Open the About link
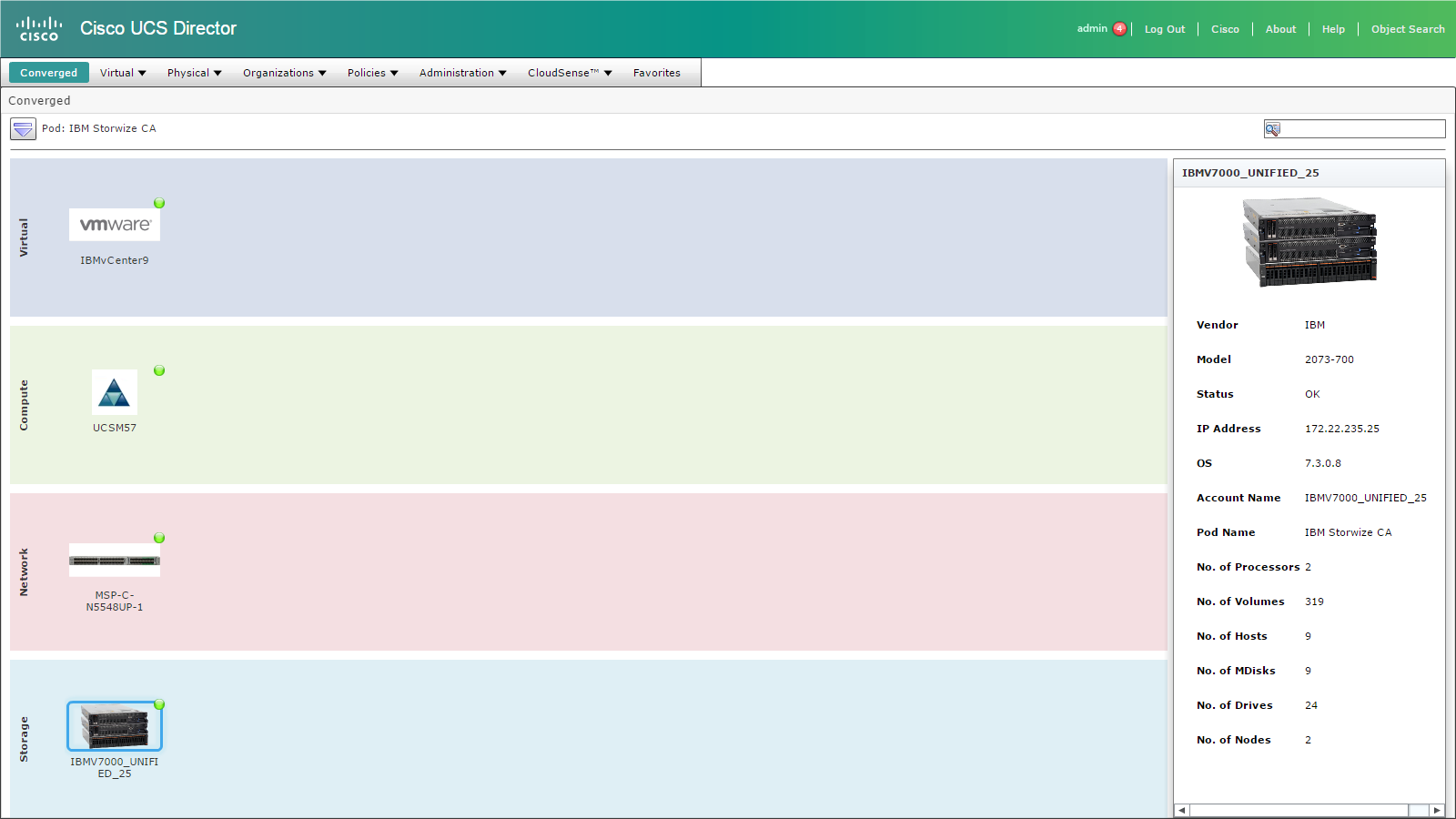Image resolution: width=1456 pixels, height=819 pixels. pos(1280,29)
